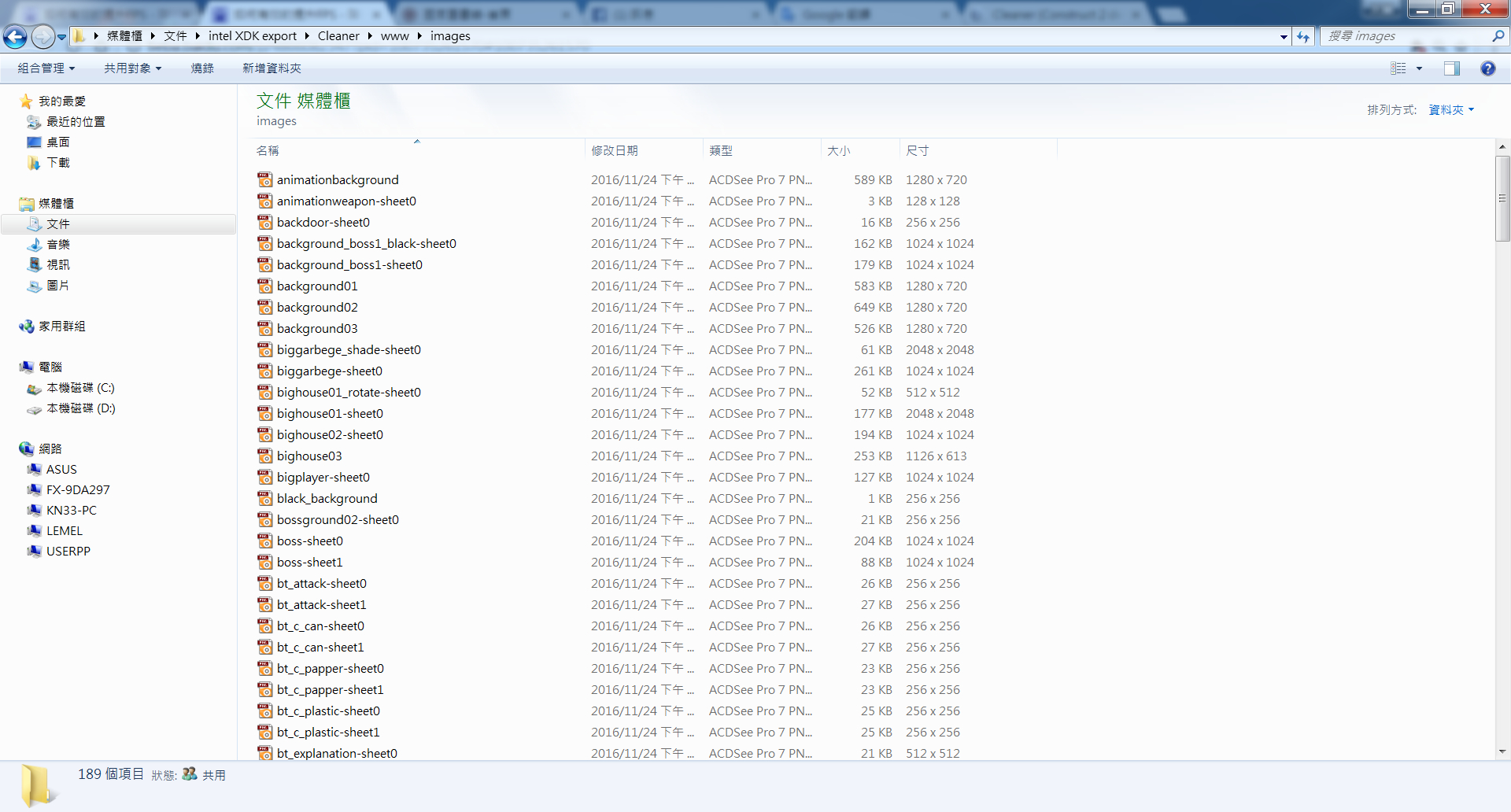Click 'www' breadcrumb segment
This screenshot has height=812, width=1511.
(x=394, y=36)
